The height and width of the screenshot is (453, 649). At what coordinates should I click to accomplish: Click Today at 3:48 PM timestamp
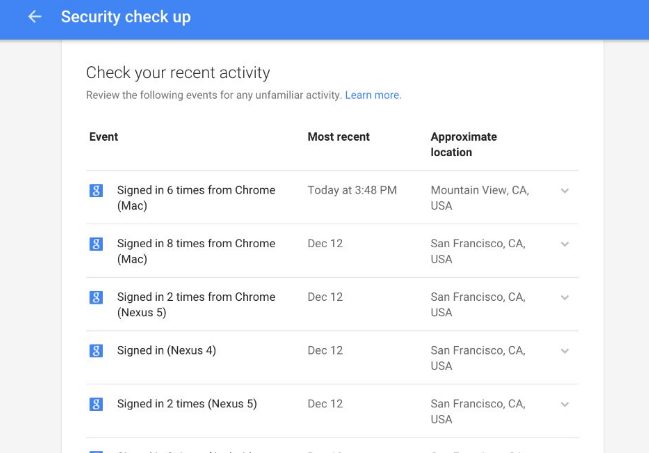(352, 190)
